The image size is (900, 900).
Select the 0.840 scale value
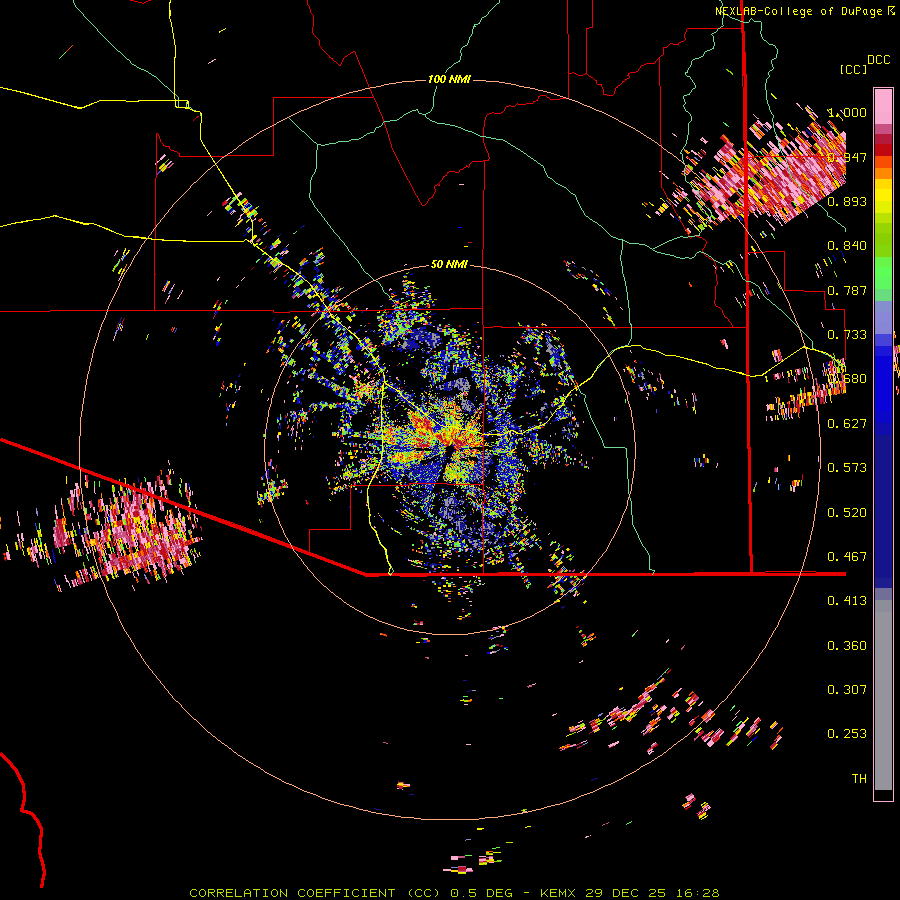point(847,246)
